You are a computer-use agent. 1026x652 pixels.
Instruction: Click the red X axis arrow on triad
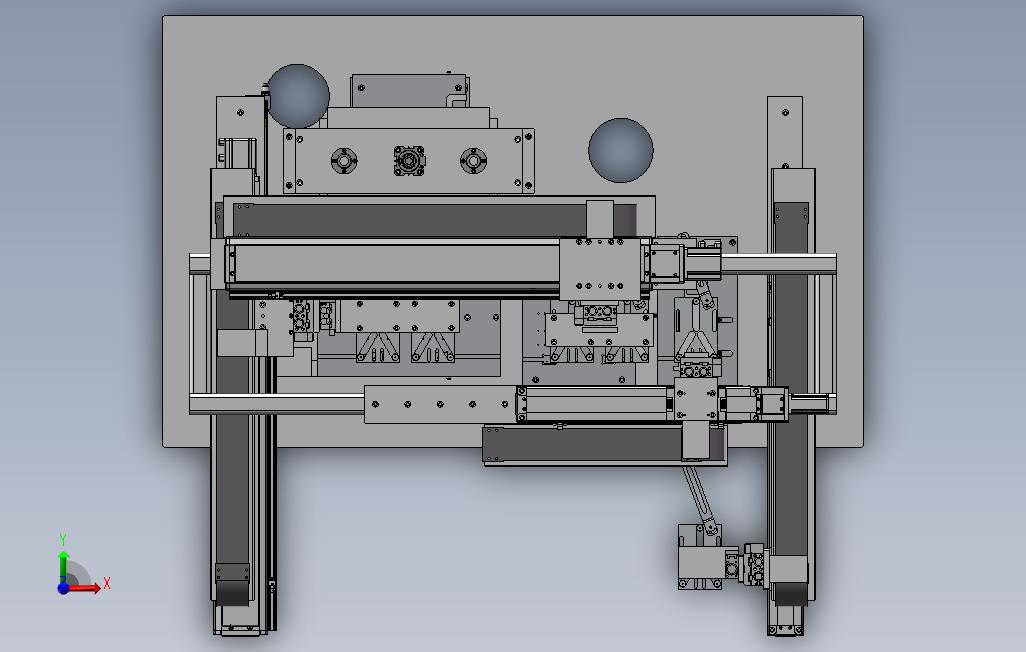click(85, 587)
